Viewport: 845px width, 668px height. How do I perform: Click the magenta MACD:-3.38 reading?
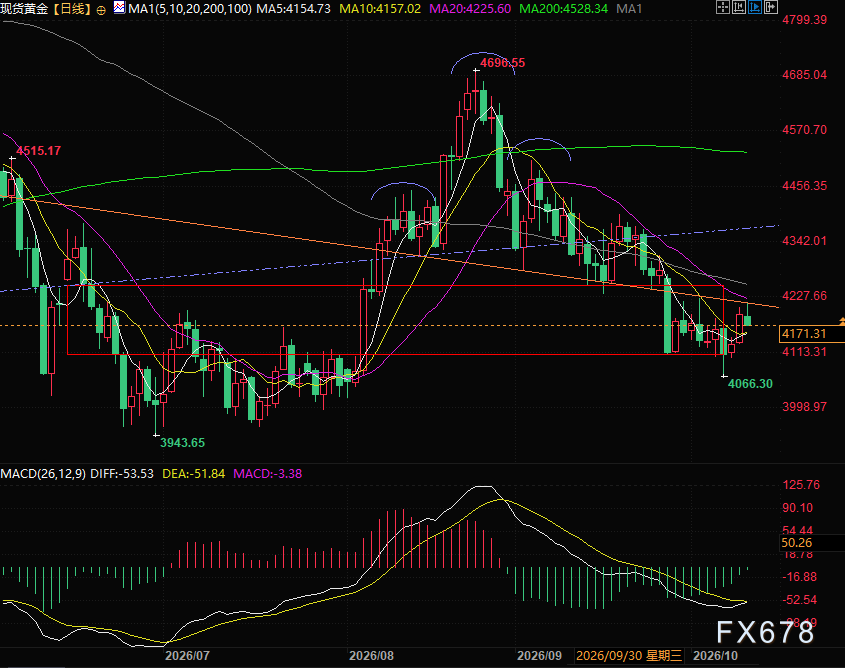pyautogui.click(x=267, y=474)
